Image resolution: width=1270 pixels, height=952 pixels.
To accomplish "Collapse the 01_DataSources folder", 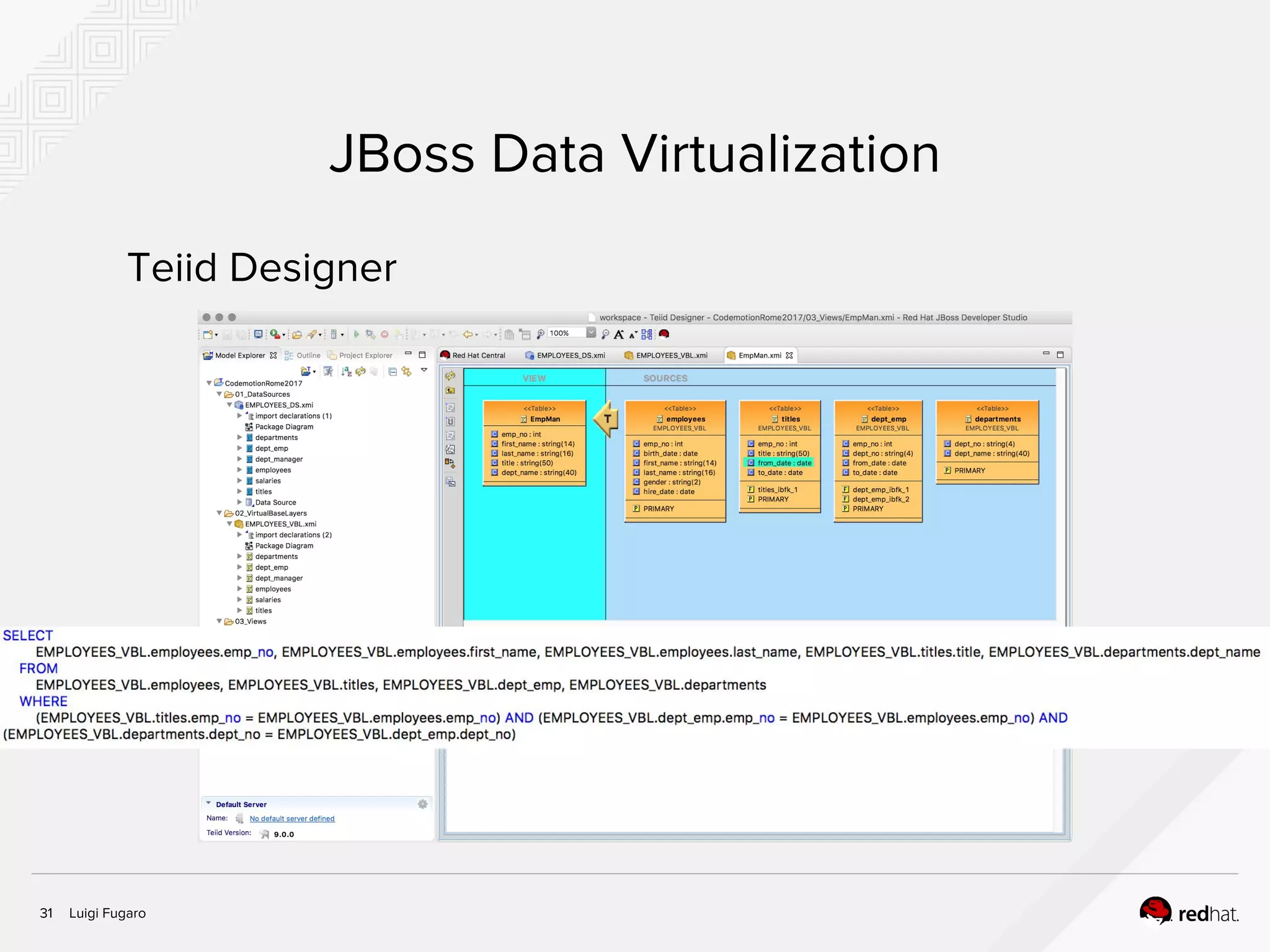I will (x=219, y=394).
